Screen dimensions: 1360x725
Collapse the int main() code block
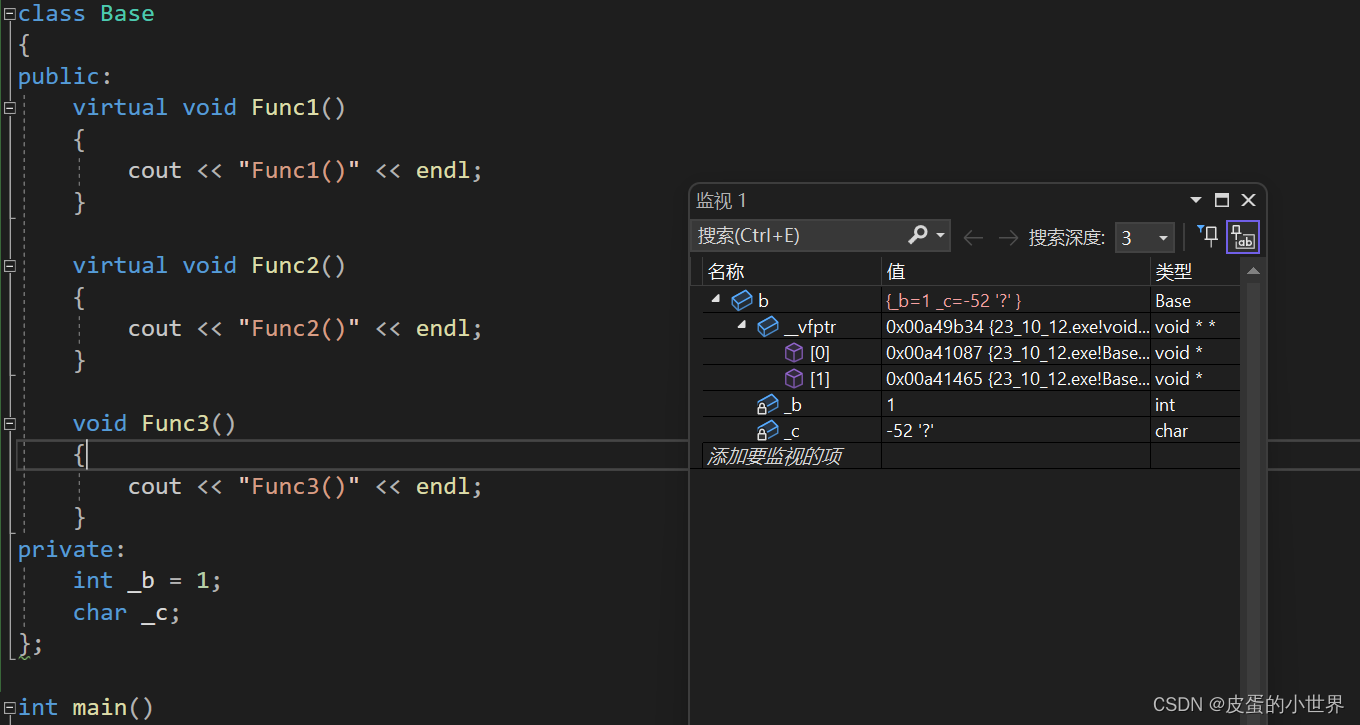click(x=9, y=708)
